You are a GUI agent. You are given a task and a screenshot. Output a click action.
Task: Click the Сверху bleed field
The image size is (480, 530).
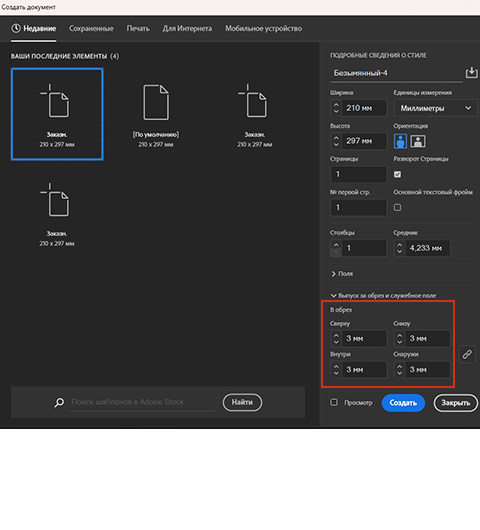pyautogui.click(x=364, y=338)
